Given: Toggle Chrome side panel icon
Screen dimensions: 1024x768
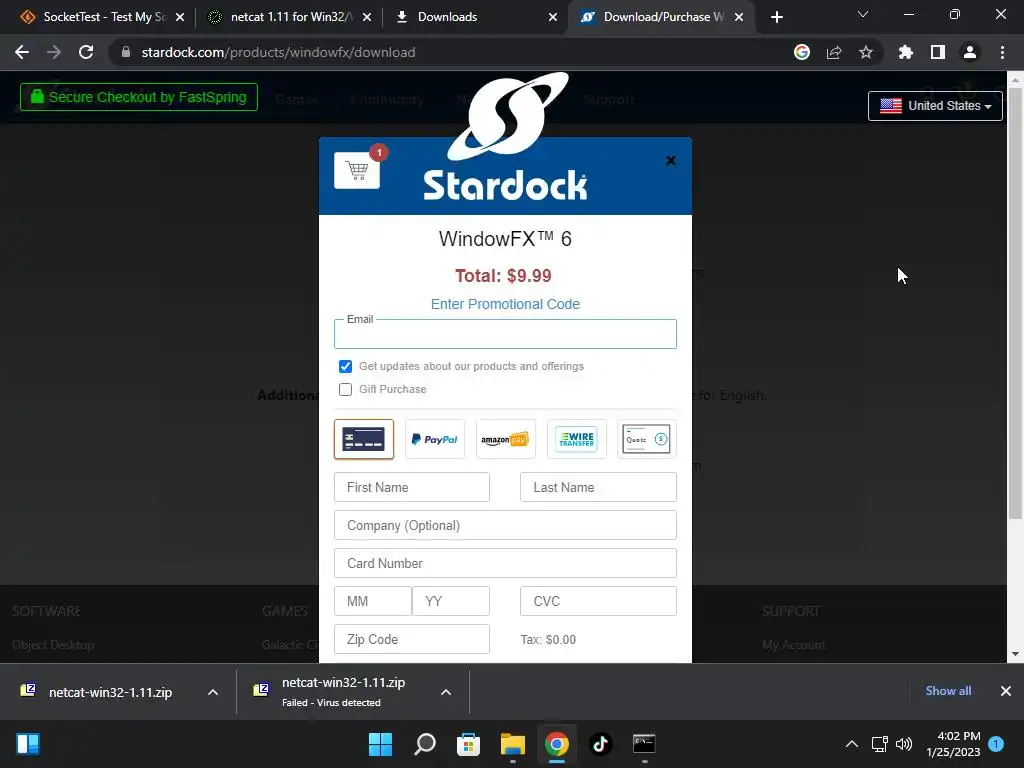Looking at the screenshot, I should click(938, 52).
